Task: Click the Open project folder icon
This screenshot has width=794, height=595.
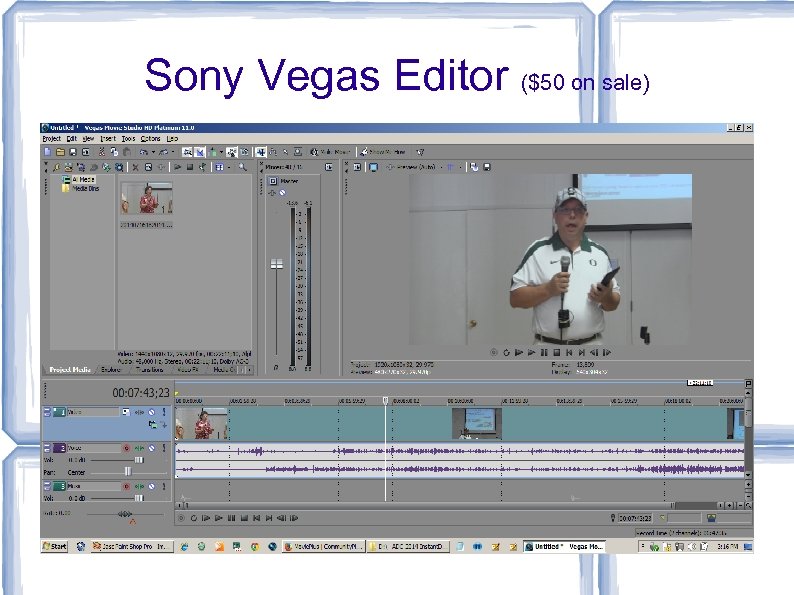Action: [60, 152]
